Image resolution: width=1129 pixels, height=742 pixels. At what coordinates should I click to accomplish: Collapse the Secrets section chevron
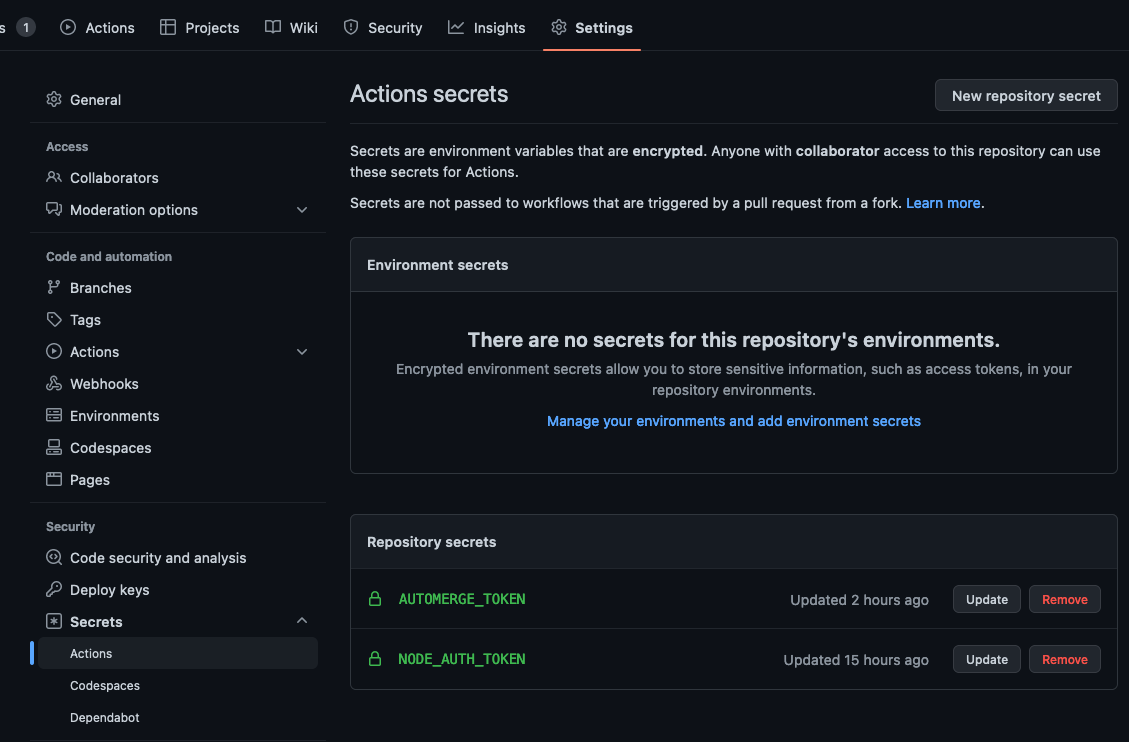pos(302,620)
